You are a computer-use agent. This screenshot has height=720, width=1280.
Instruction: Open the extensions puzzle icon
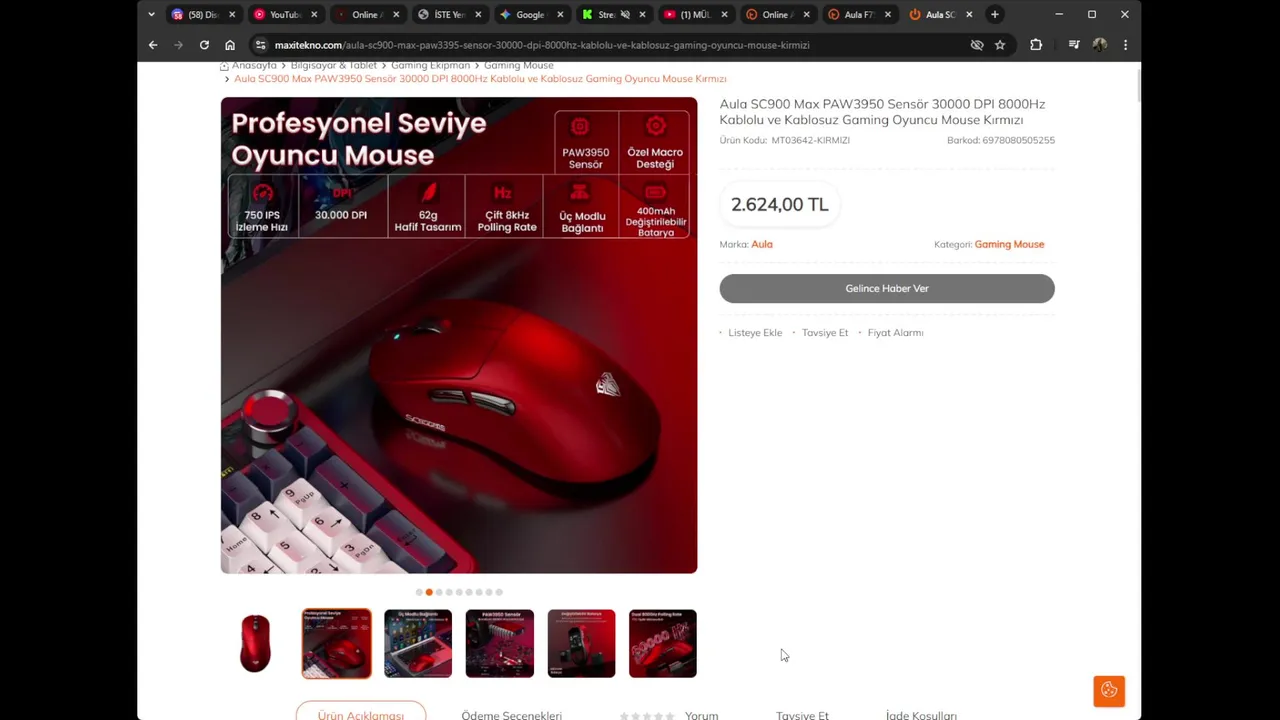1036,45
